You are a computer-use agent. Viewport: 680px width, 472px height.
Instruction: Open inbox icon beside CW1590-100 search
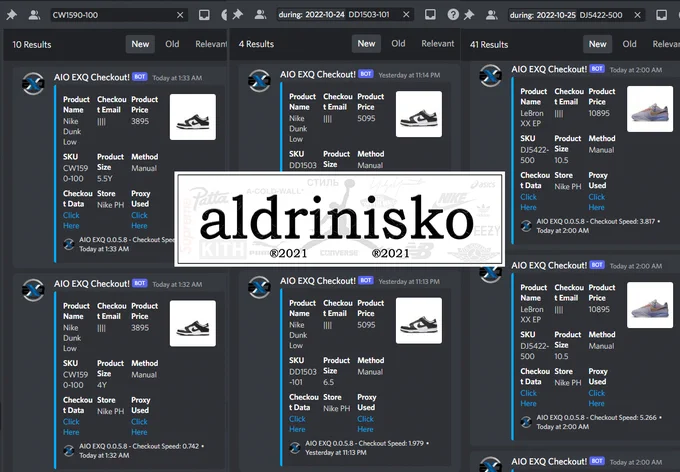coord(204,15)
